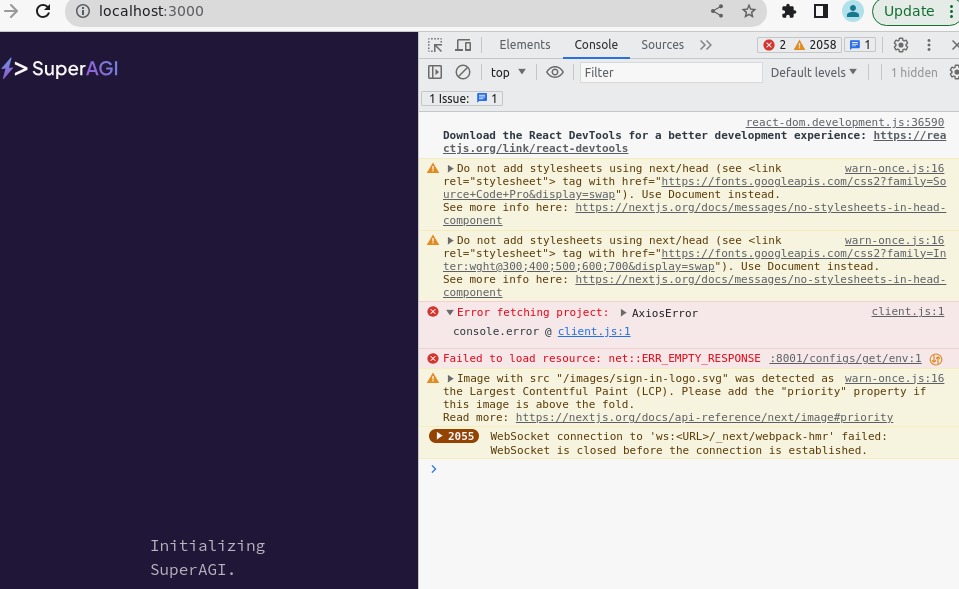Image resolution: width=959 pixels, height=589 pixels.
Task: Click the console settings gear beside 1 hidden
Action: [953, 72]
